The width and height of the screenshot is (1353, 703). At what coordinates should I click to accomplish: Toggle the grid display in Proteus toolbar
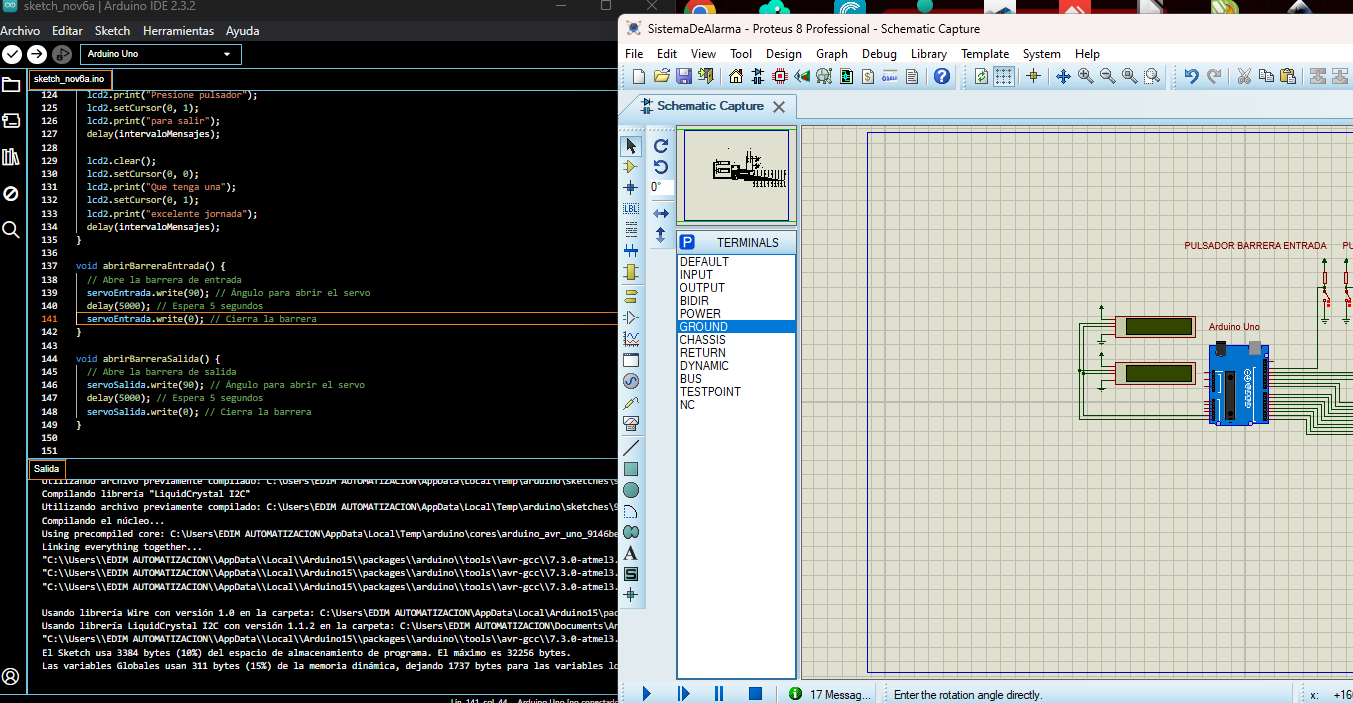point(1004,76)
